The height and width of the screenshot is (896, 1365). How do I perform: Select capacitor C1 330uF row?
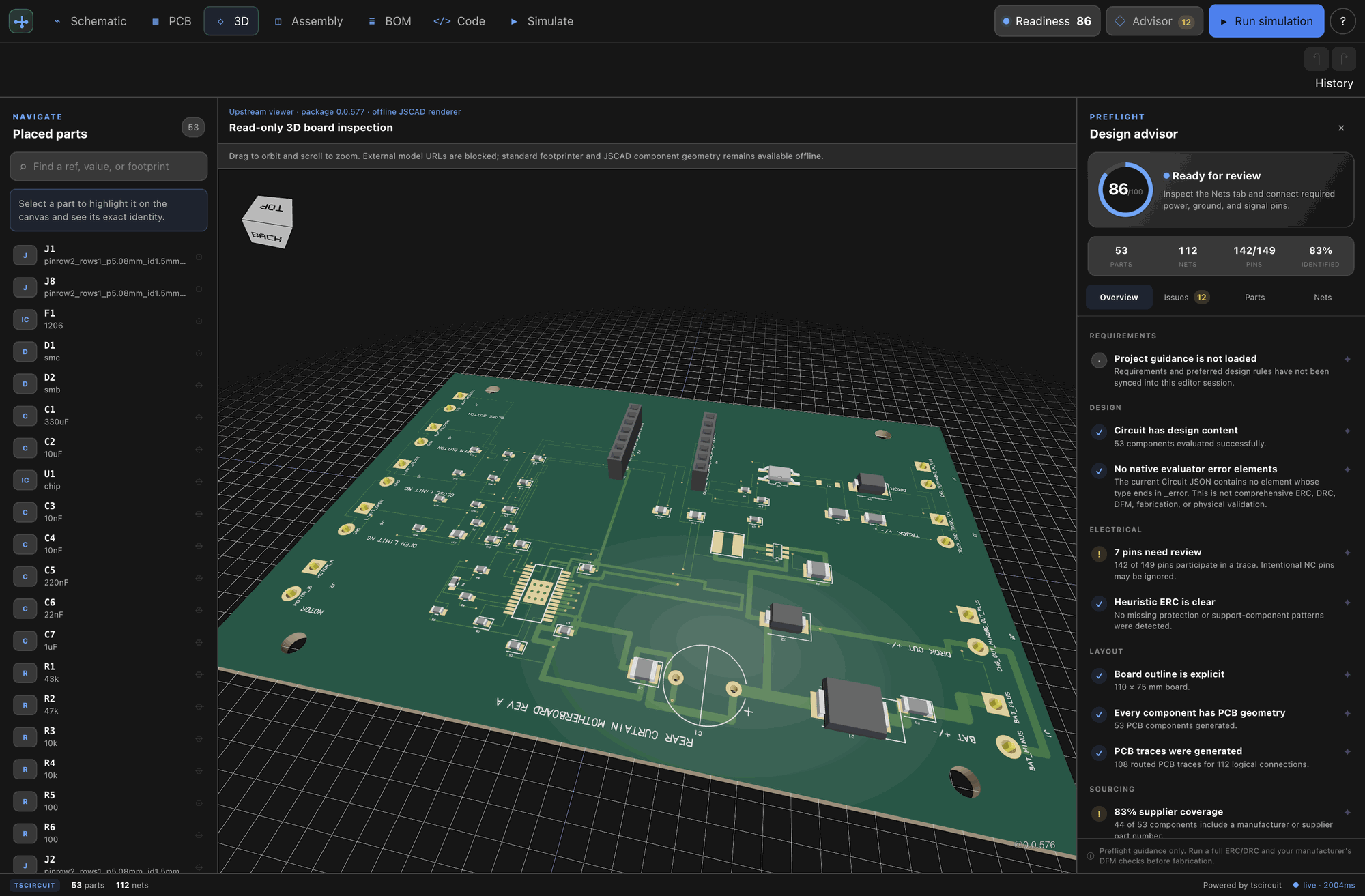pyautogui.click(x=109, y=416)
